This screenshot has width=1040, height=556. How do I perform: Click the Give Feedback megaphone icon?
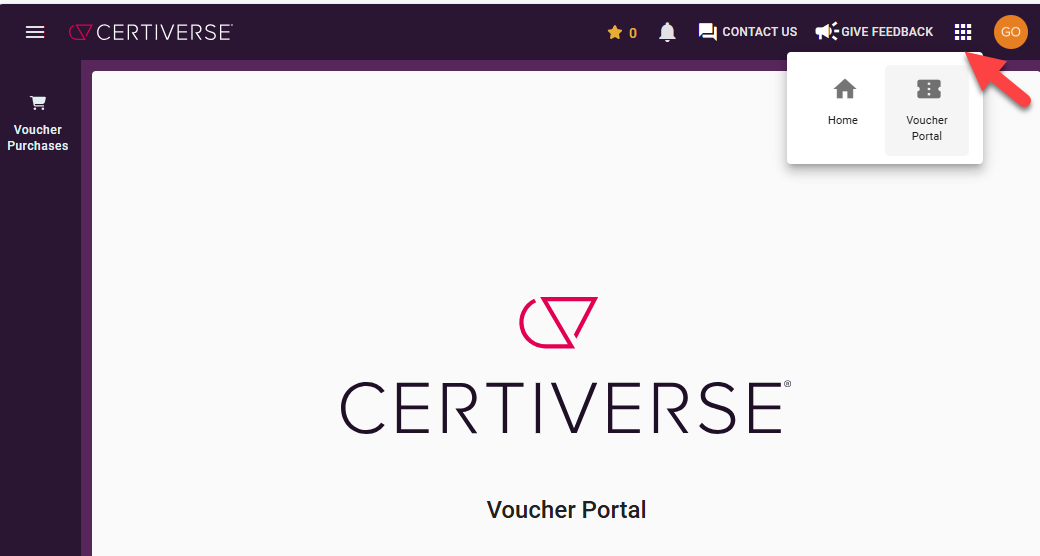(826, 31)
